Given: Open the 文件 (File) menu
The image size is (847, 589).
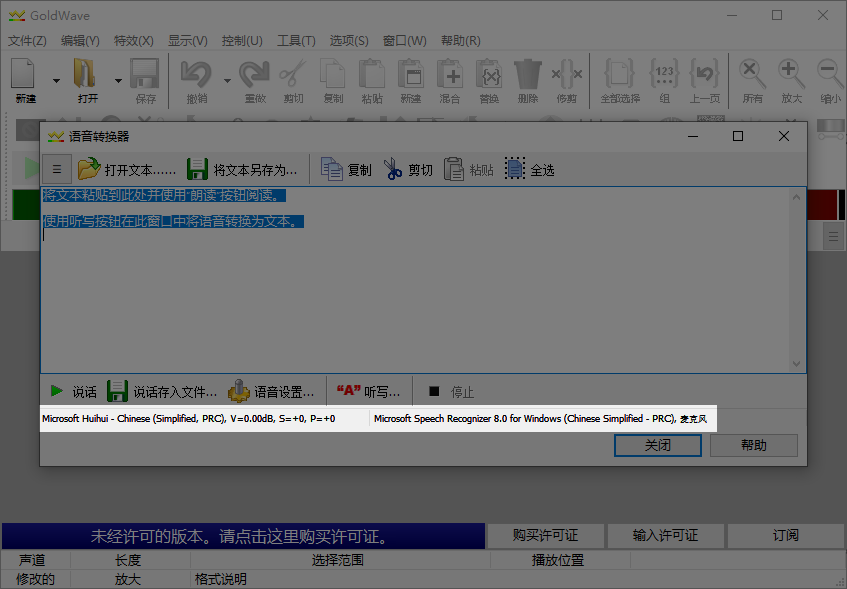Looking at the screenshot, I should pyautogui.click(x=26, y=40).
